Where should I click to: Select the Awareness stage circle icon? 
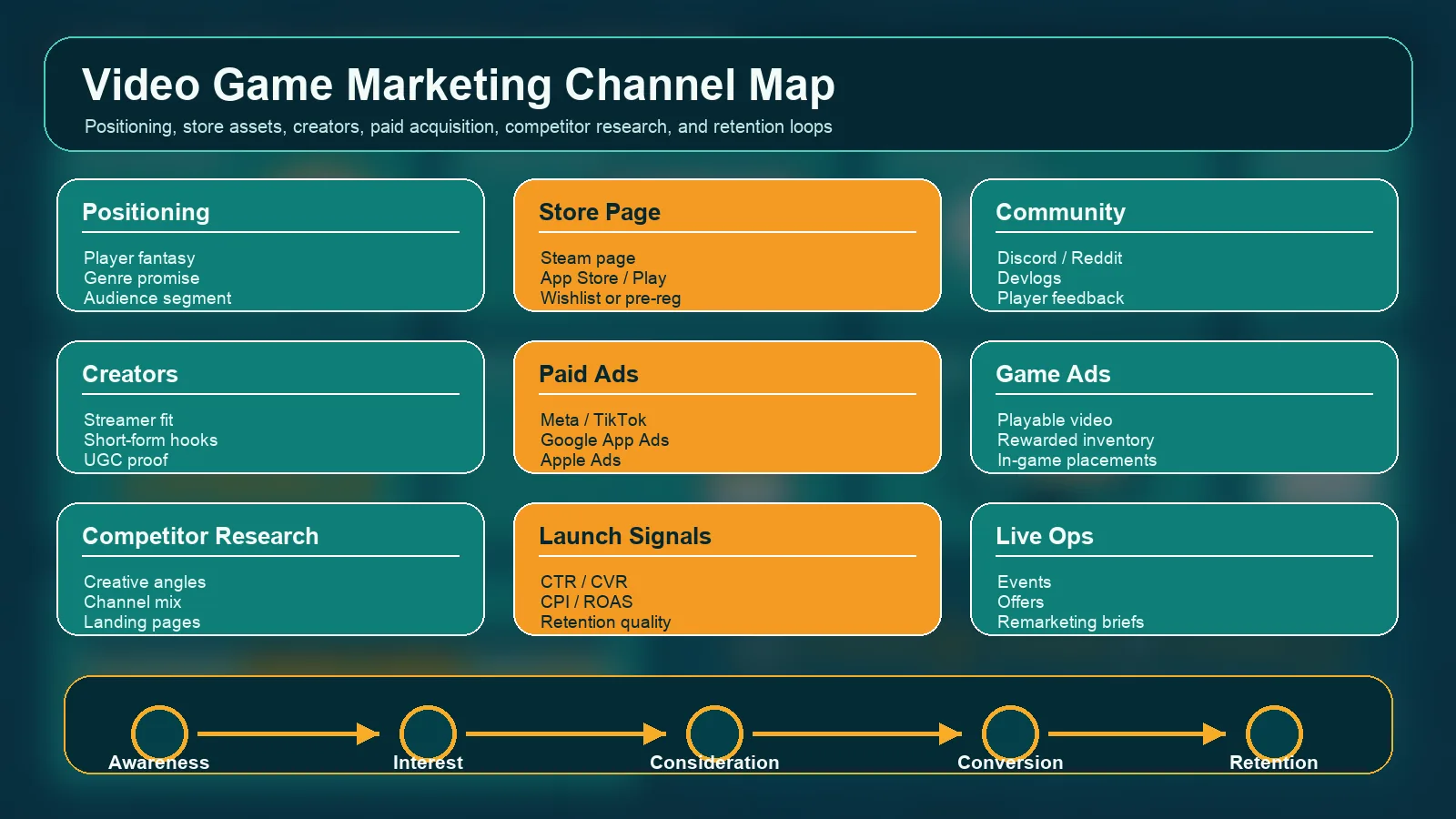tap(159, 733)
